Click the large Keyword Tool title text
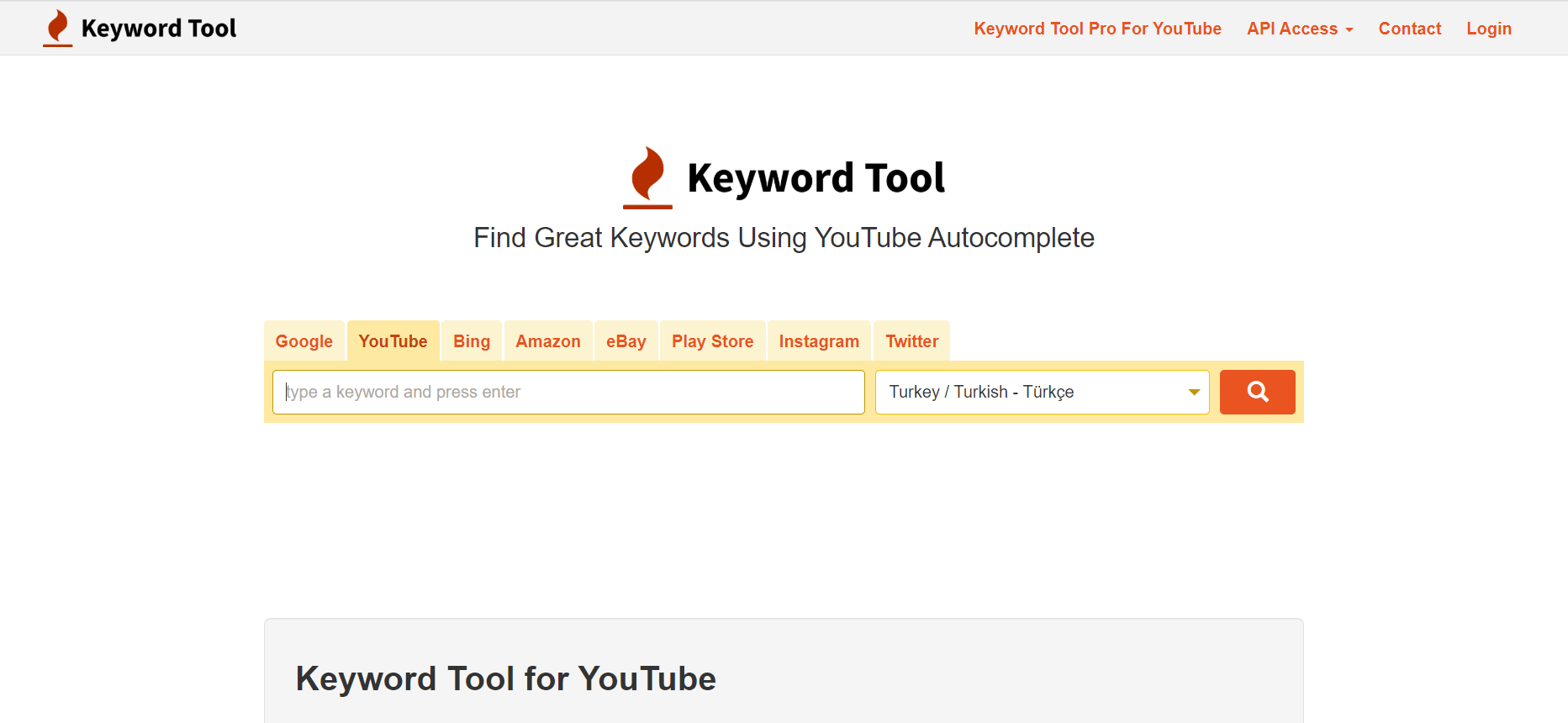The width and height of the screenshot is (1568, 723). coord(816,178)
